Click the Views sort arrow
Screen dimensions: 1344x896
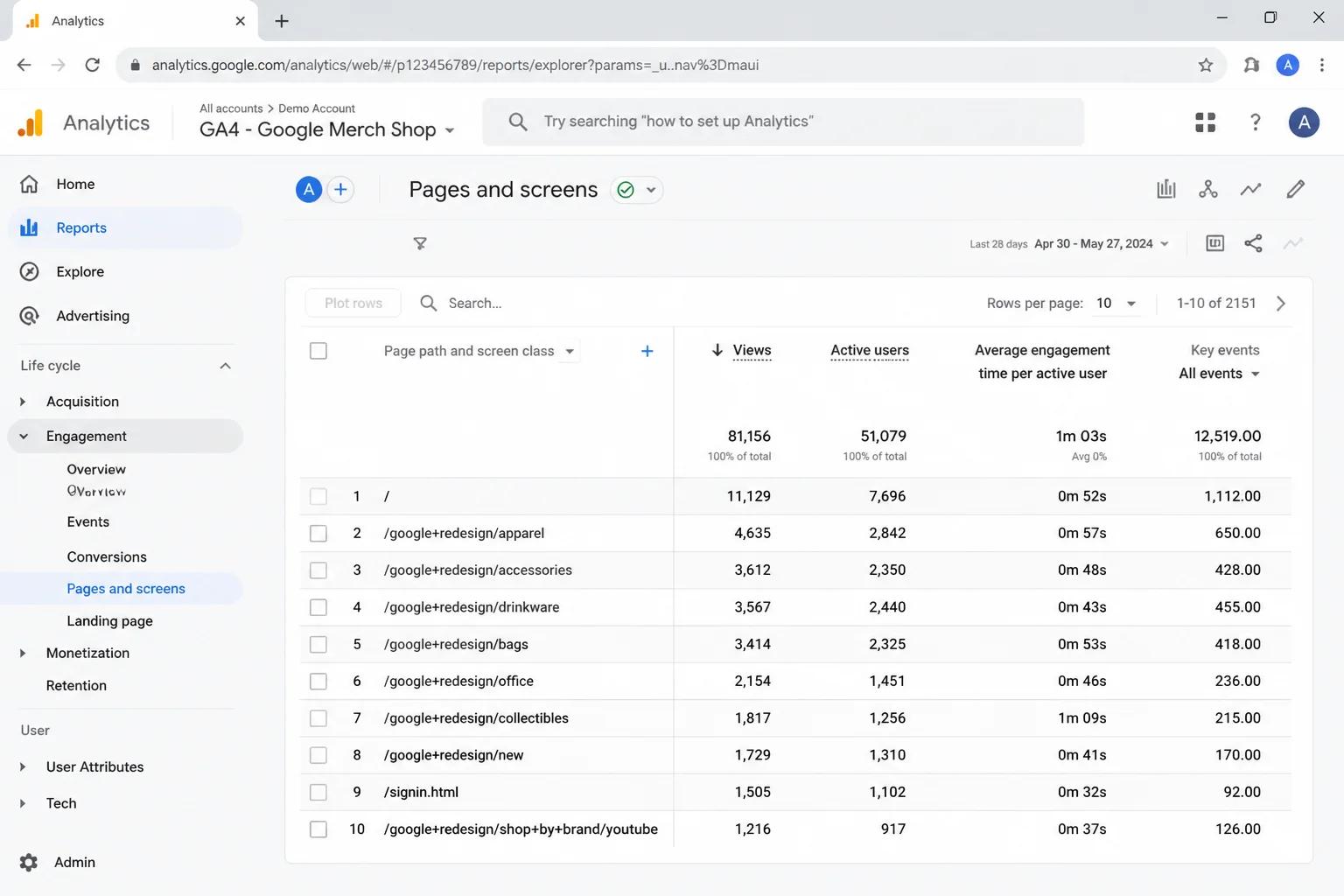pos(717,350)
